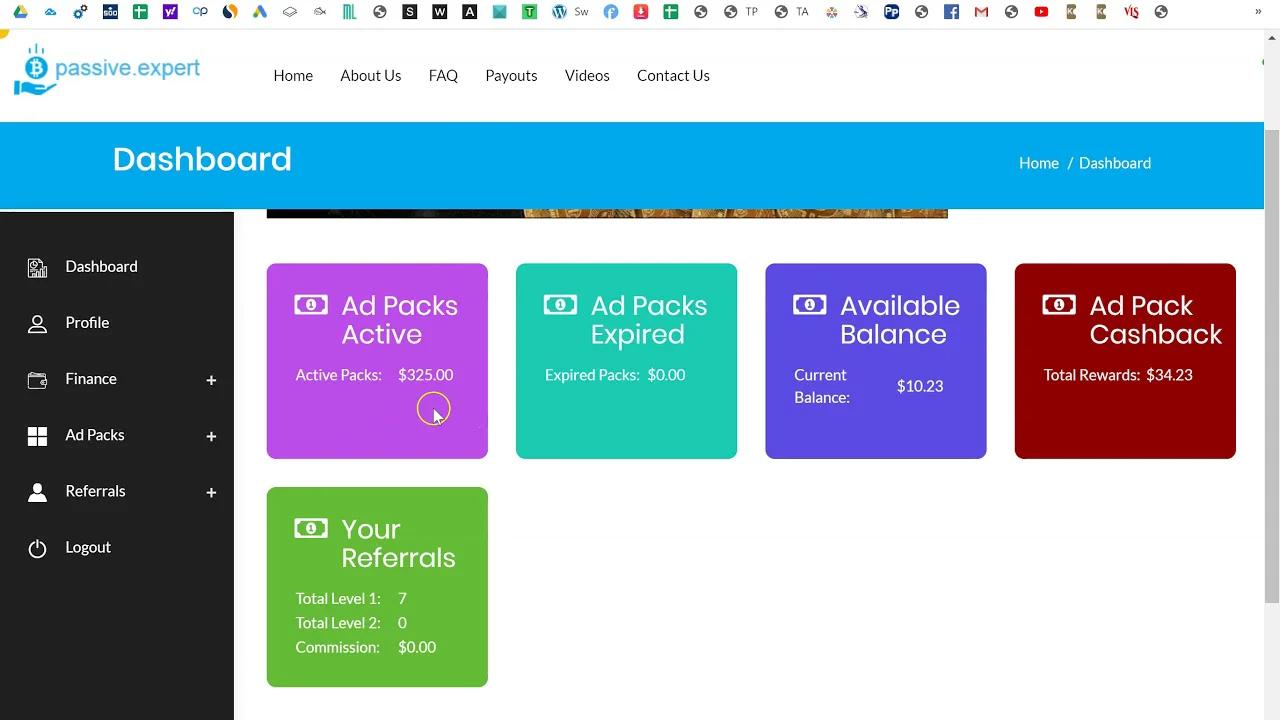Expand the Finance submenu plus sign
This screenshot has width=1280, height=720.
click(211, 380)
